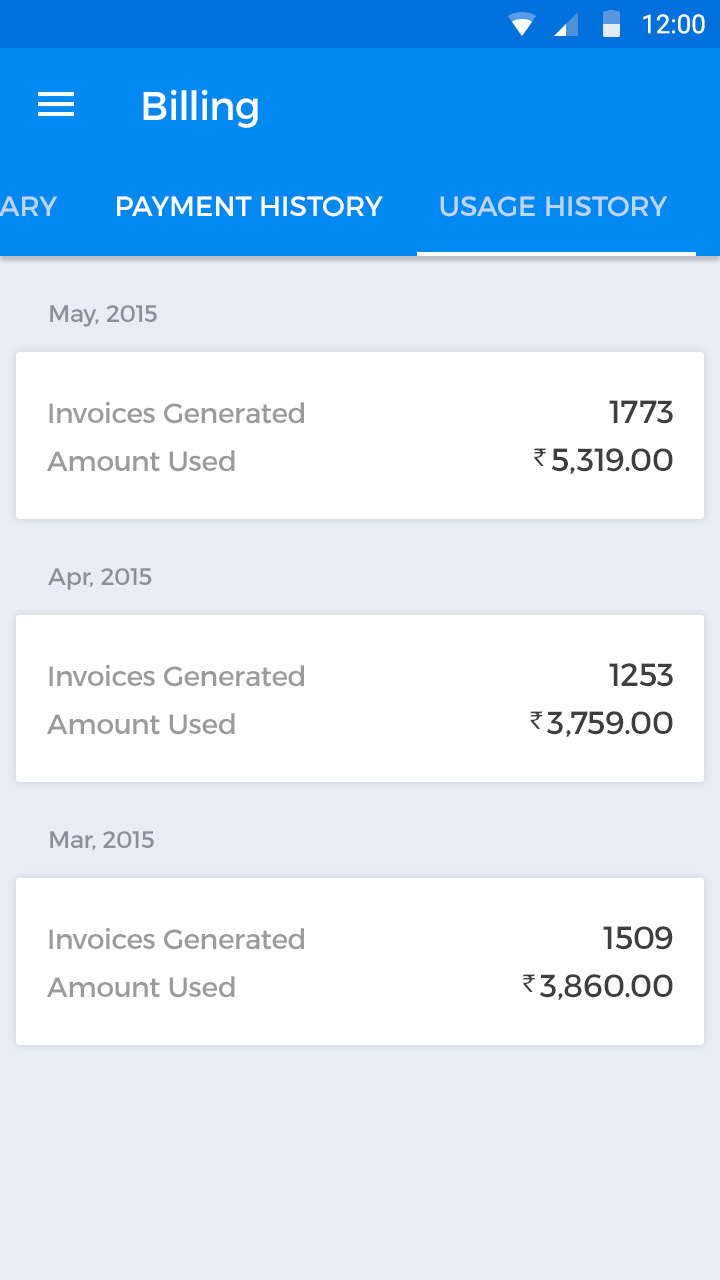Tap the rupee symbol in March amount
This screenshot has height=1280, width=720.
529,983
